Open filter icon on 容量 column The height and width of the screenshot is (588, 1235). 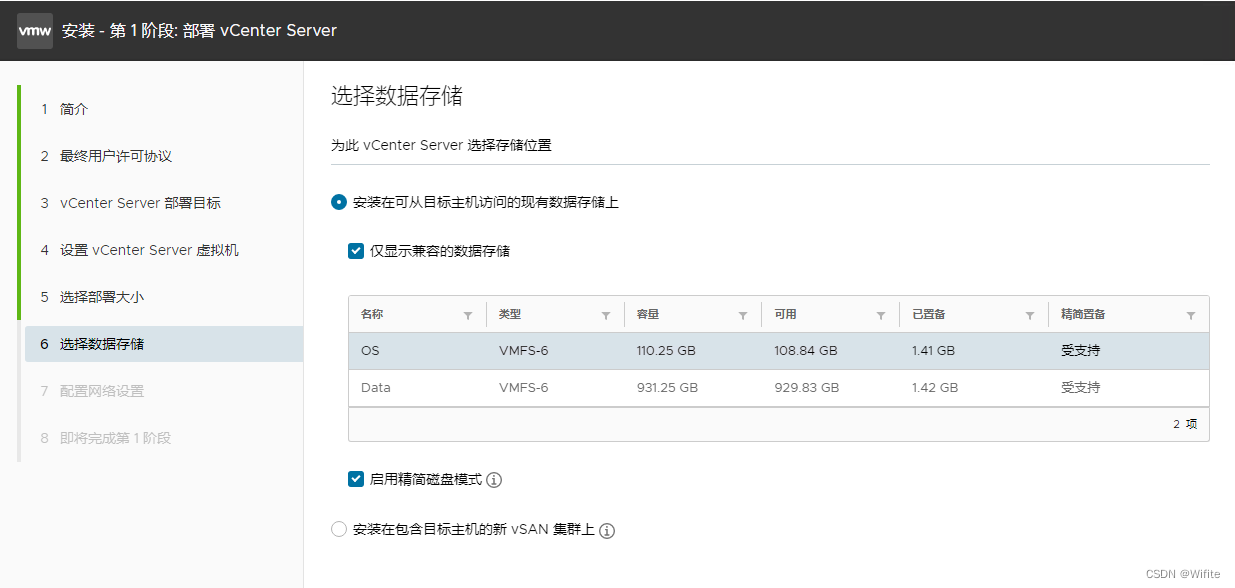[x=743, y=315]
